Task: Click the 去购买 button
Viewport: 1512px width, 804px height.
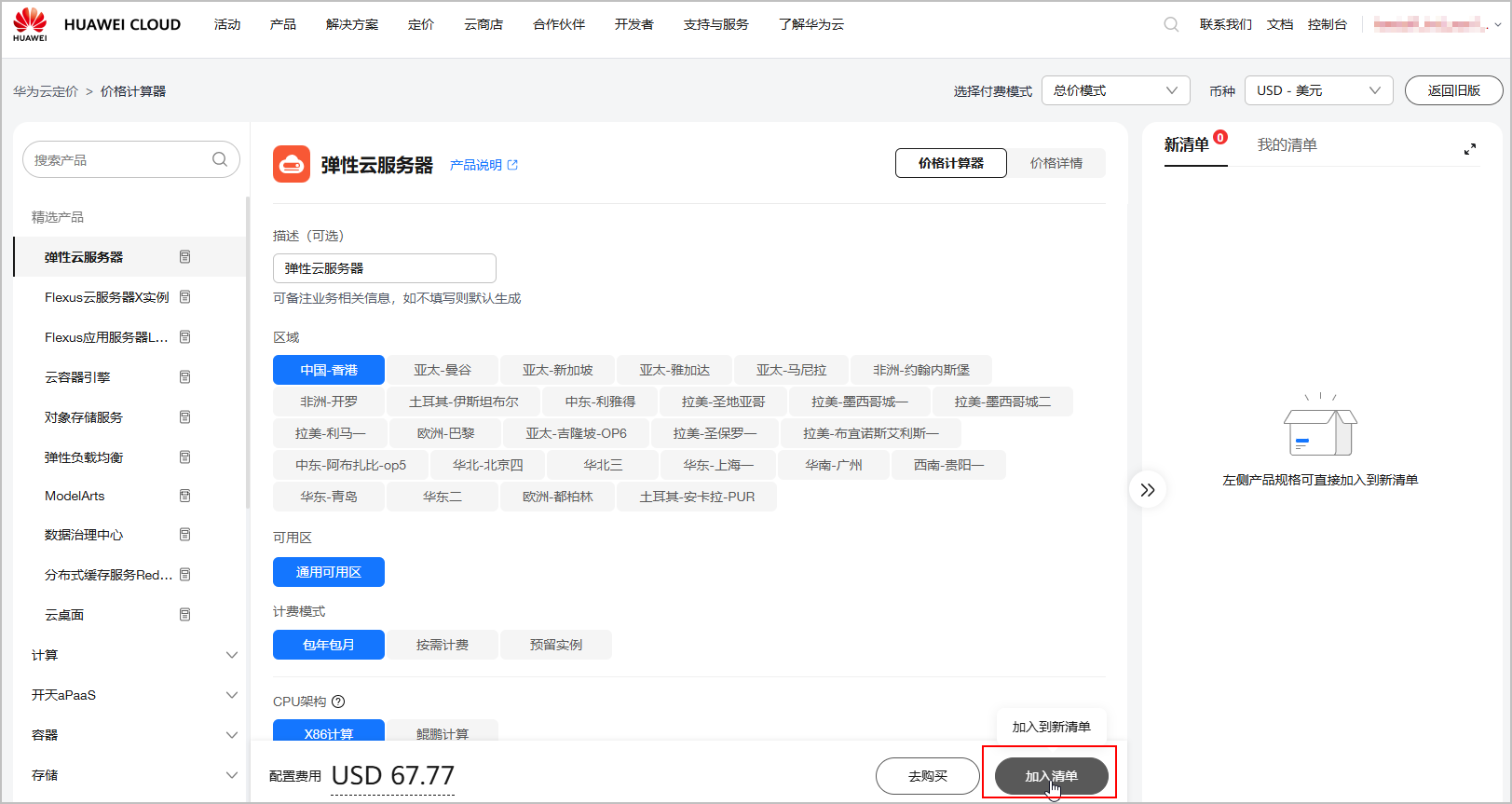Action: point(928,776)
